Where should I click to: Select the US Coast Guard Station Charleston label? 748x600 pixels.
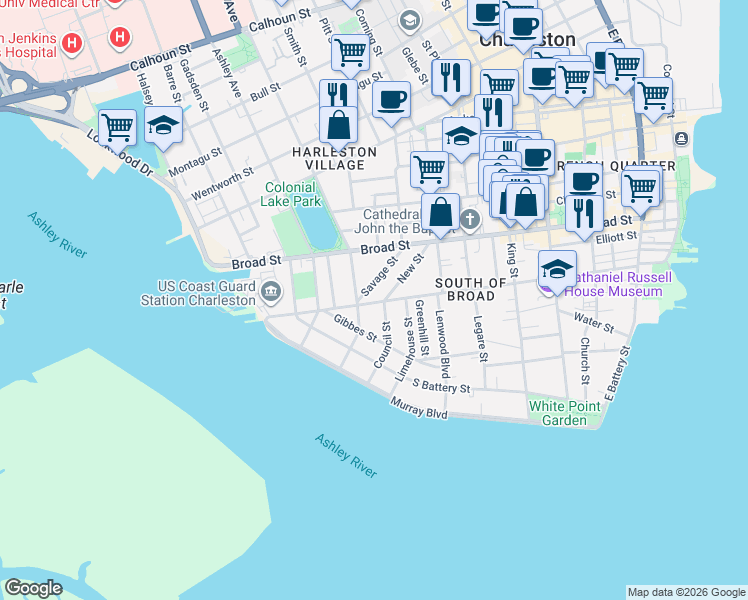(198, 293)
